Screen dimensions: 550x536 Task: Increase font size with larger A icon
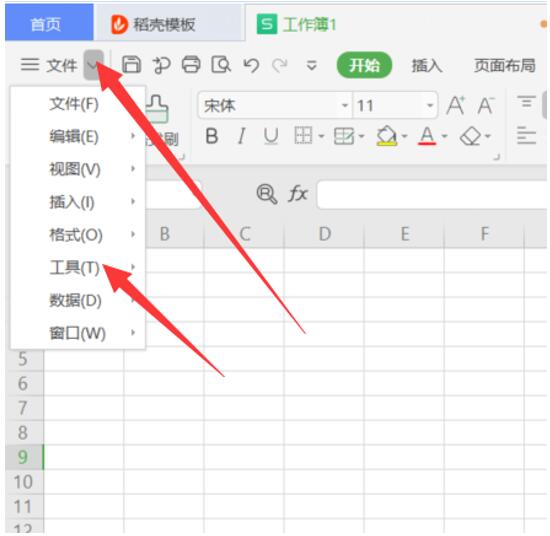point(455,105)
